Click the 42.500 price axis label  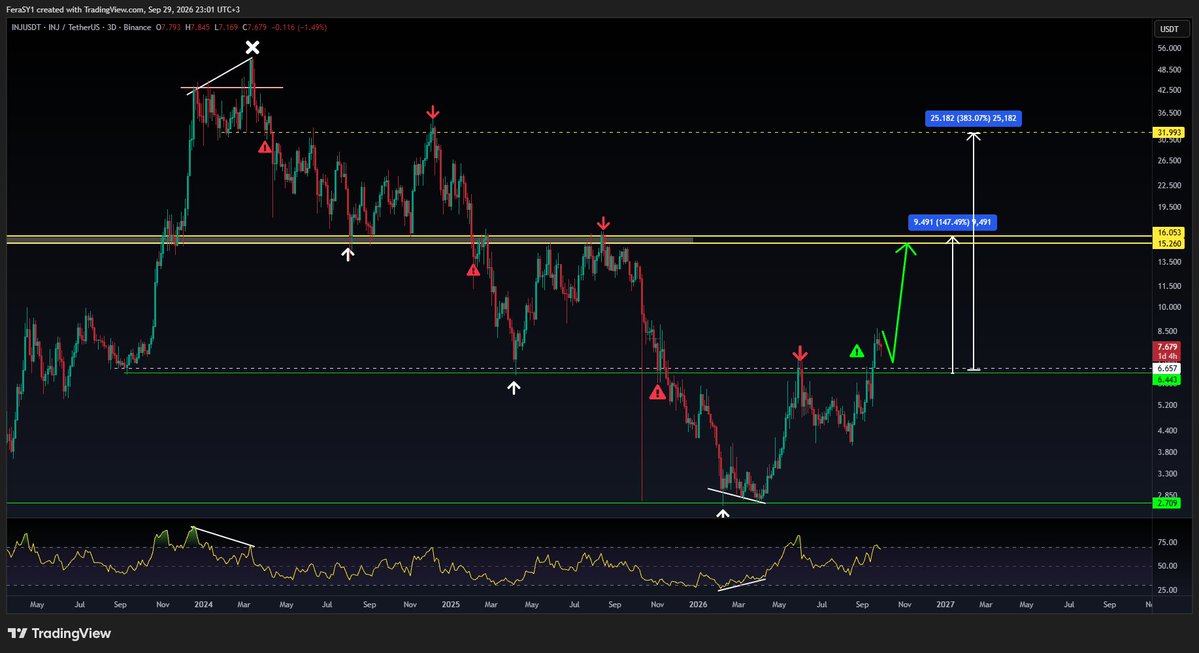click(x=1169, y=90)
